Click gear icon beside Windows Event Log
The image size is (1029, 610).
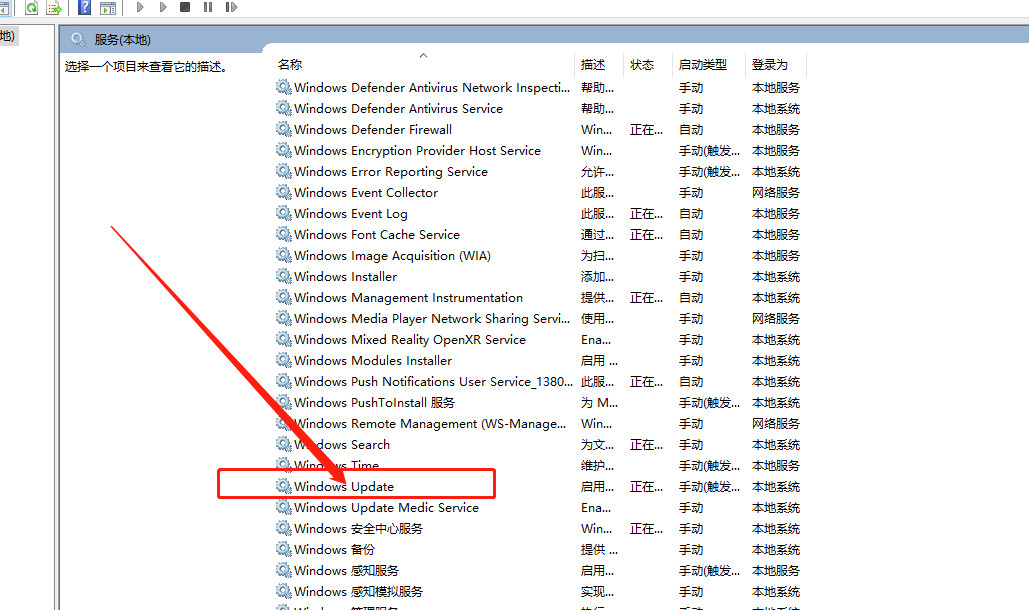tap(284, 213)
